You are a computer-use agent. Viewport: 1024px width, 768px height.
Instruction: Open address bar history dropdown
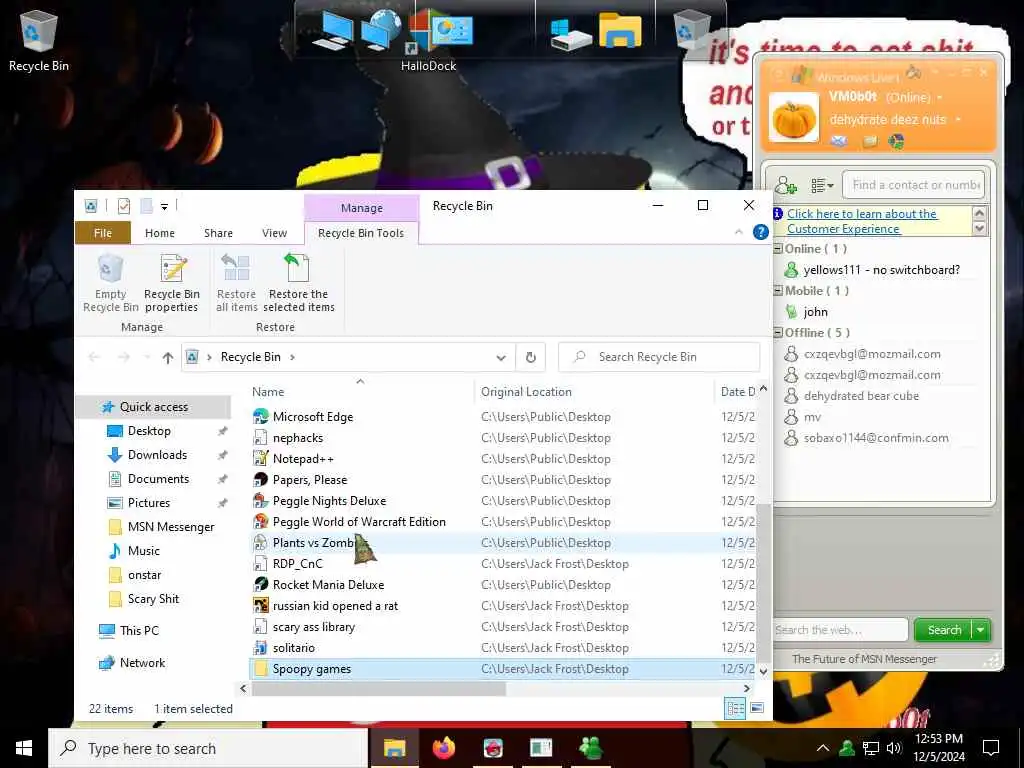(x=501, y=357)
